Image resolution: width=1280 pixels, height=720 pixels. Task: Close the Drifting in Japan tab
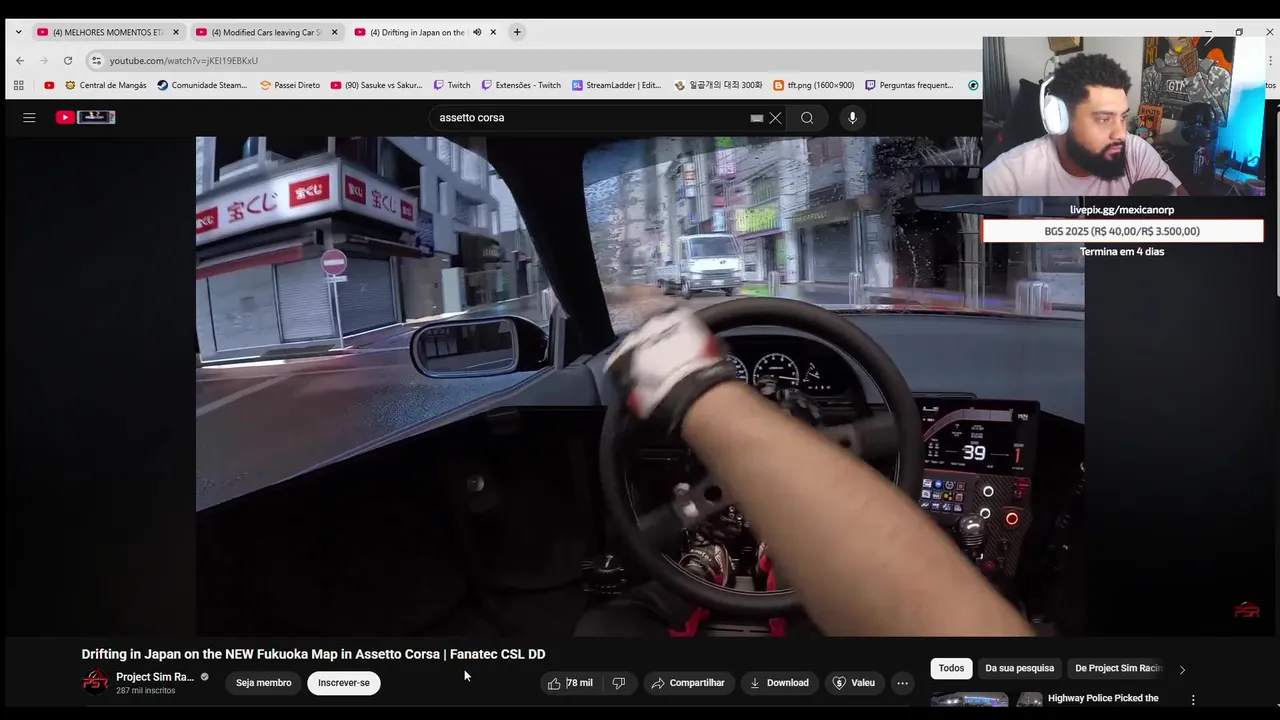(x=493, y=32)
